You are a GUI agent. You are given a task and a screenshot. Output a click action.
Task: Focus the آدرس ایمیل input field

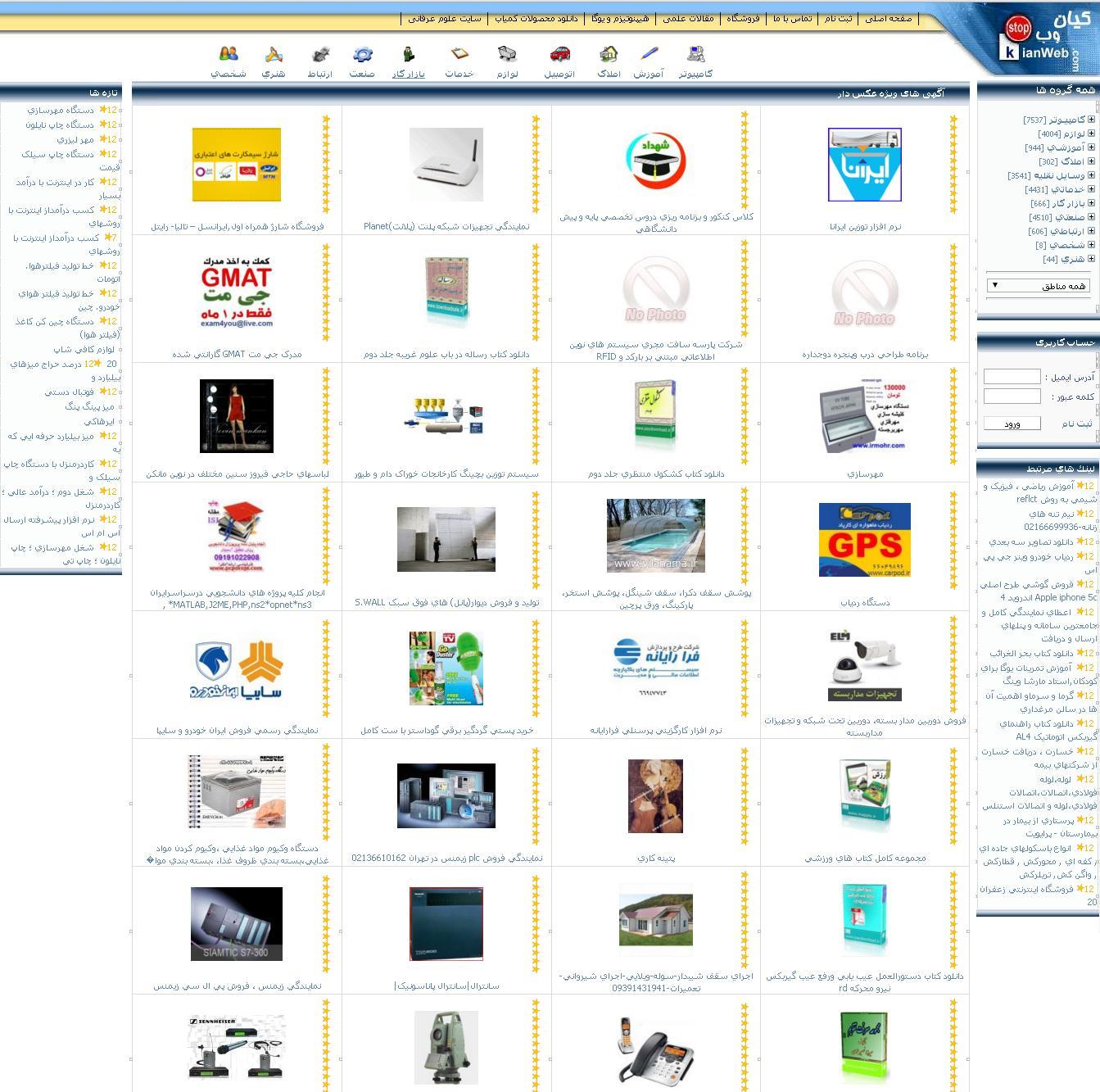coord(1012,377)
